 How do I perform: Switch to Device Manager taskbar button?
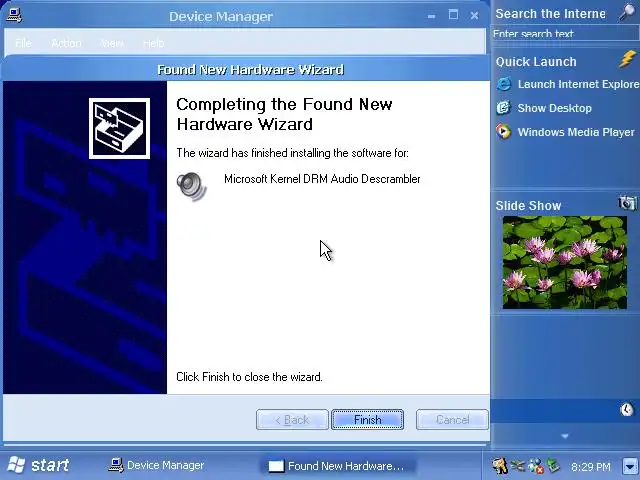tap(157, 465)
